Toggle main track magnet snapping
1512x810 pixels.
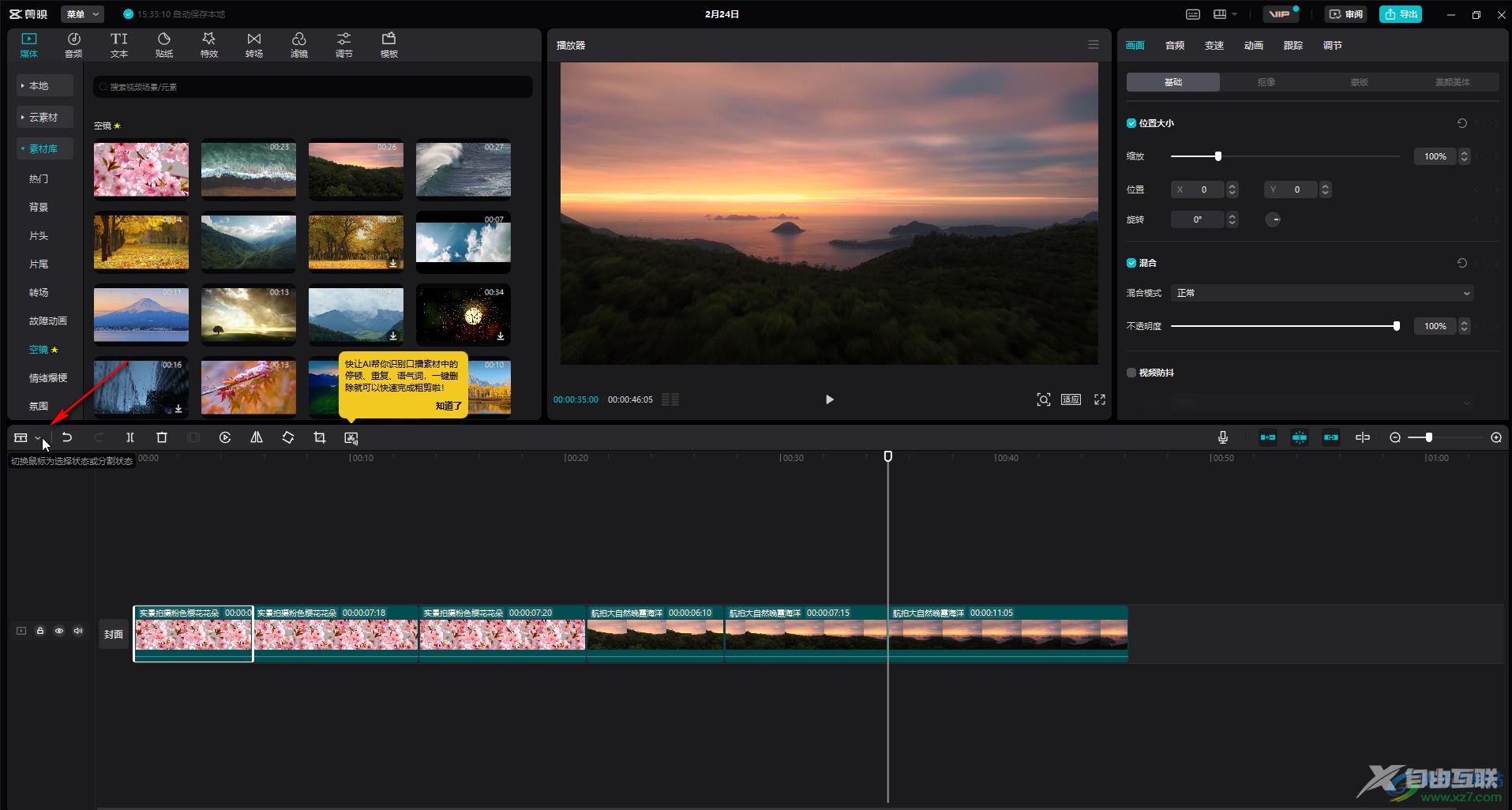(x=1268, y=437)
